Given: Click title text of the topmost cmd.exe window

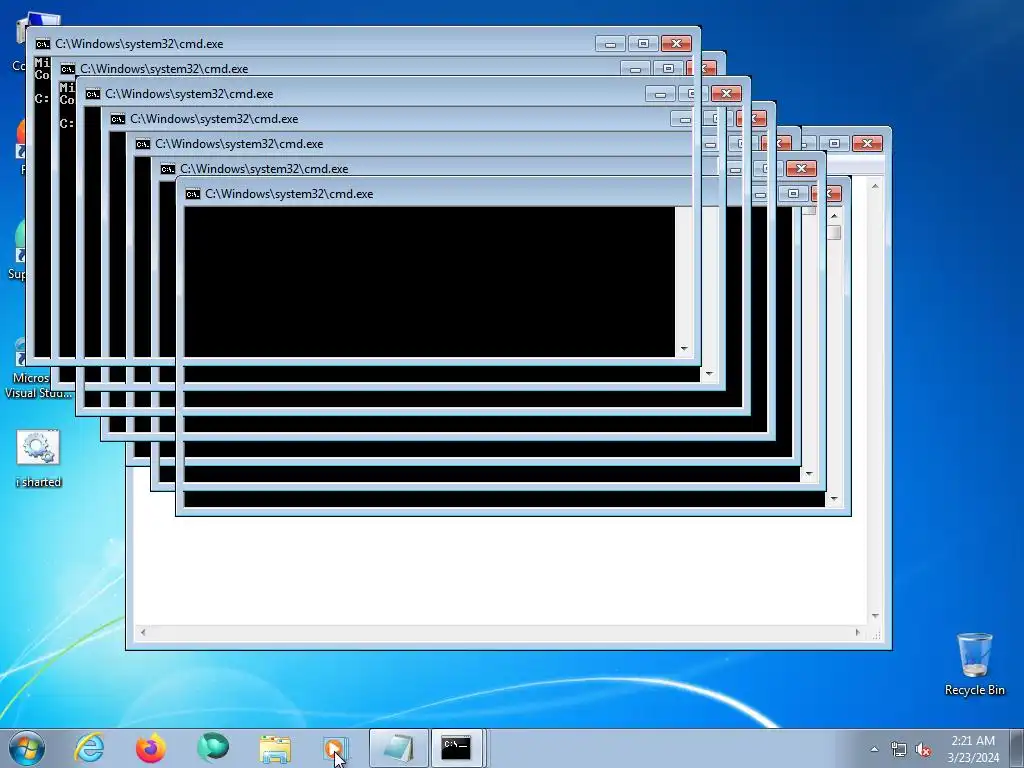Looking at the screenshot, I should click(x=139, y=44).
